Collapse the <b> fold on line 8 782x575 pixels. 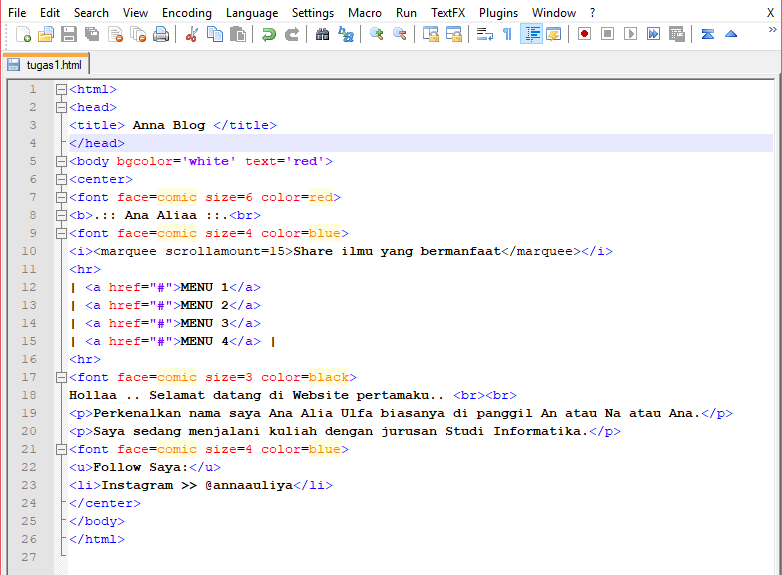[61, 215]
